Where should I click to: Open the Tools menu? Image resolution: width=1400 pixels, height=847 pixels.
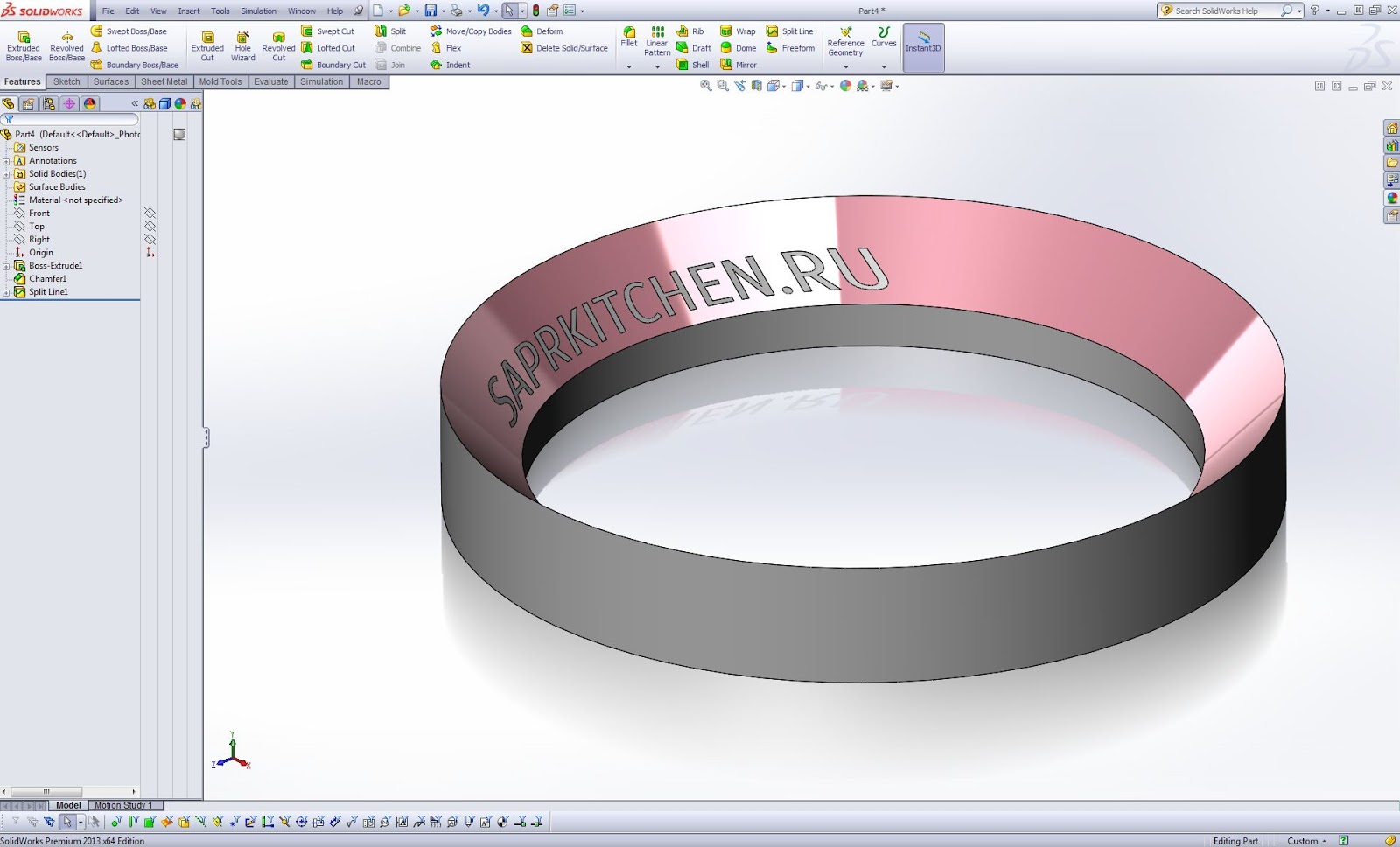pos(220,11)
